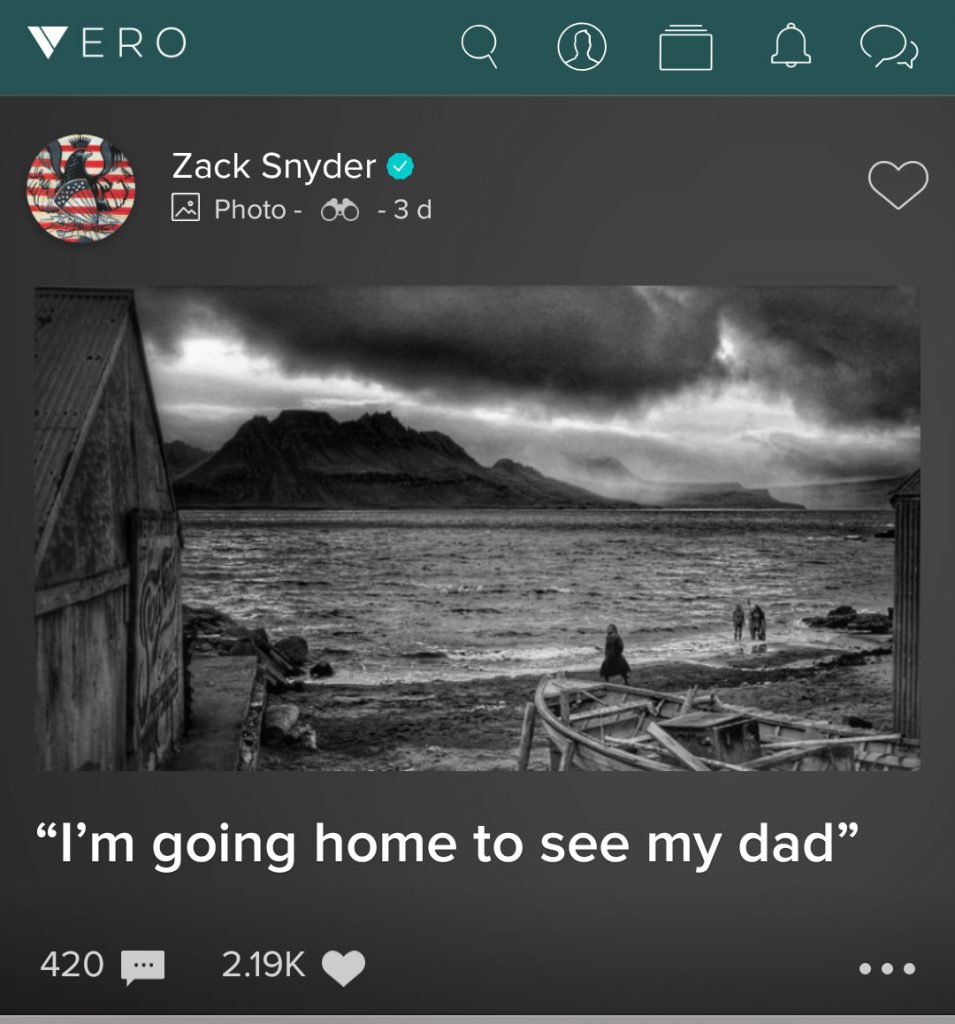This screenshot has height=1024, width=955.
Task: Click Zack Snyder's name link
Action: pyautogui.click(x=273, y=166)
